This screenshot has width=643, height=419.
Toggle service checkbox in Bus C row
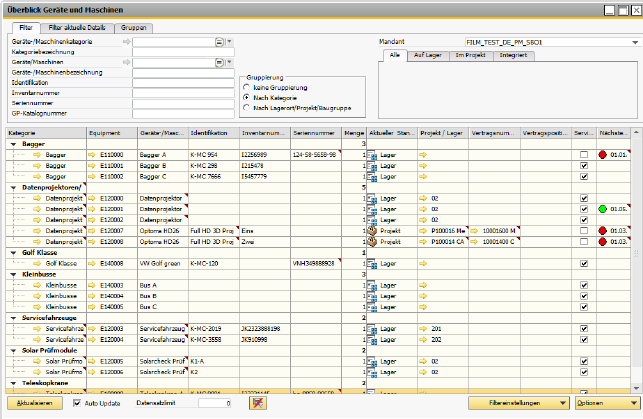(584, 307)
